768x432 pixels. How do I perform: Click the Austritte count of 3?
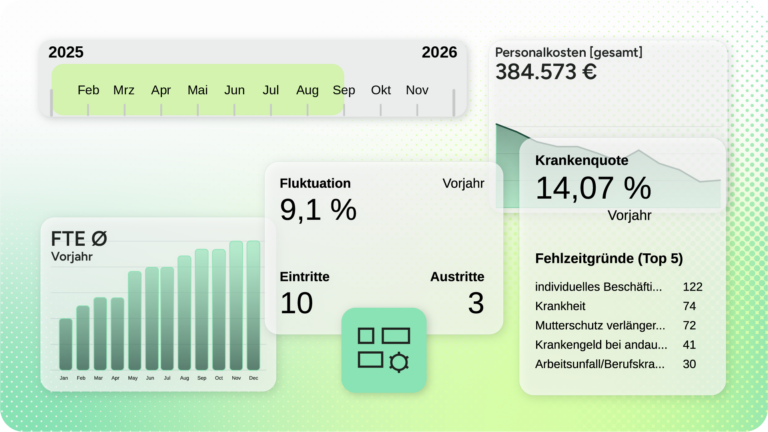click(475, 303)
